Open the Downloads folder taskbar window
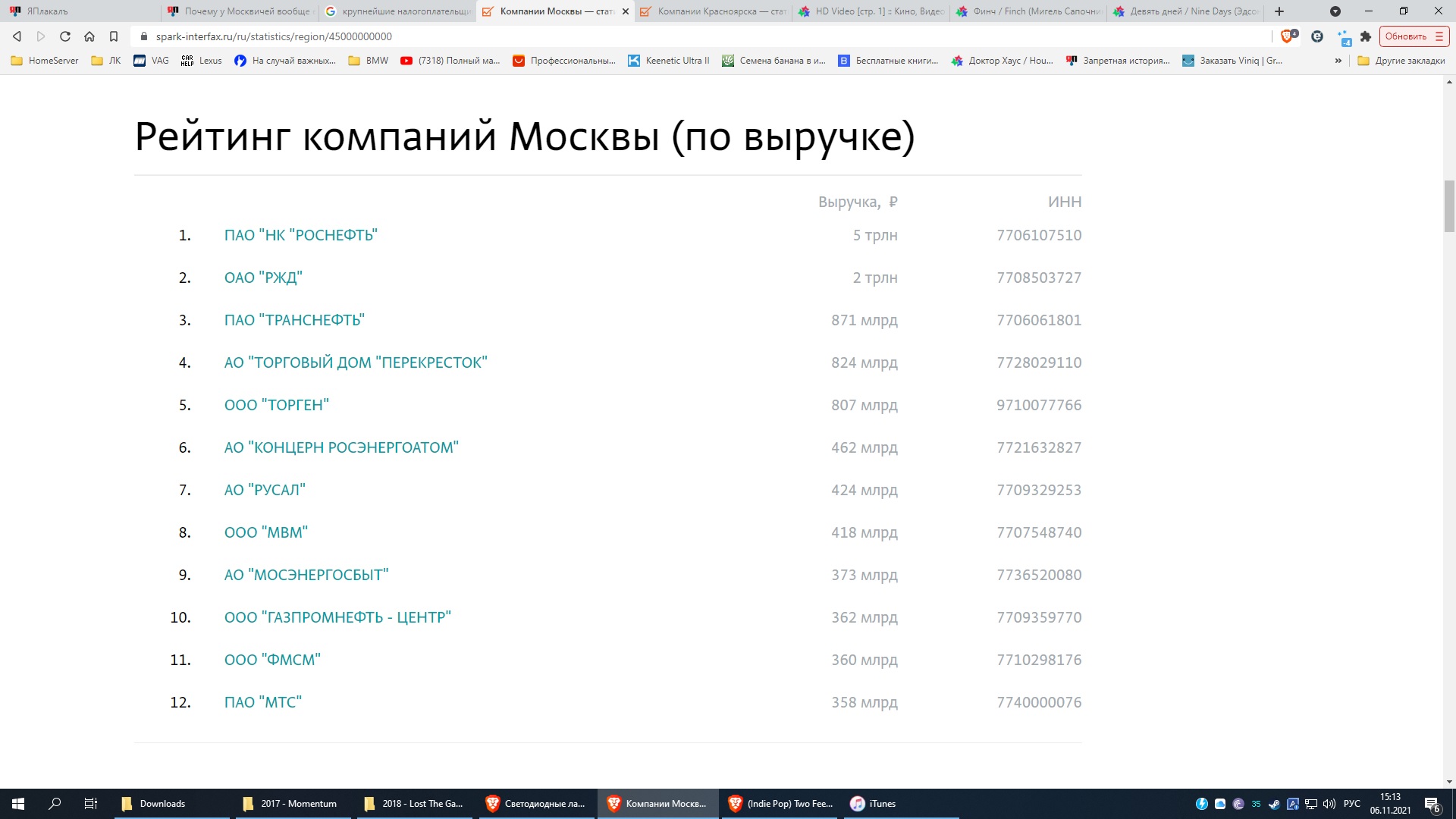The width and height of the screenshot is (1456, 819). pos(172,804)
